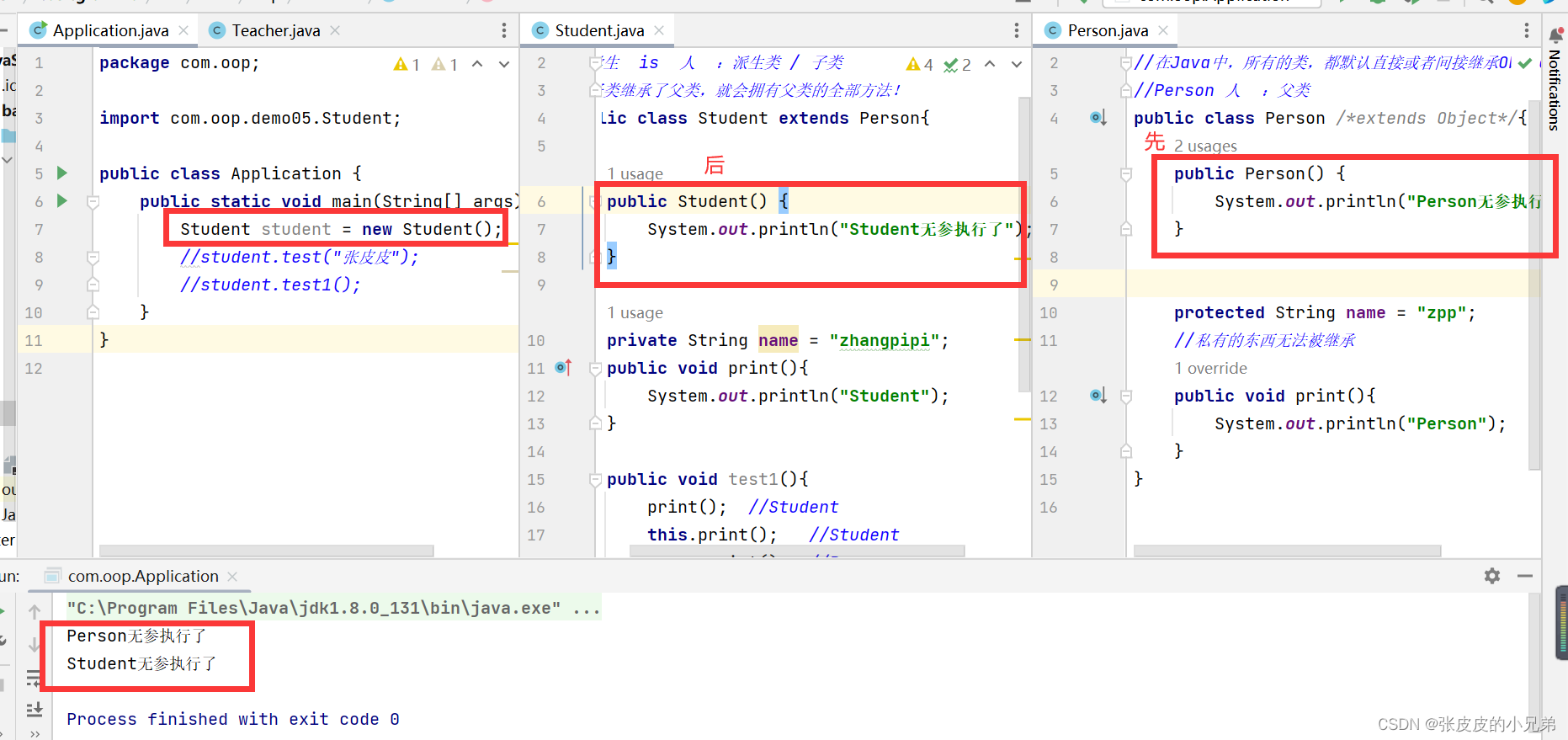Screen dimensions: 1568x740
Task: Click the Person.java horizontal scrollbar
Action: coord(1288,551)
